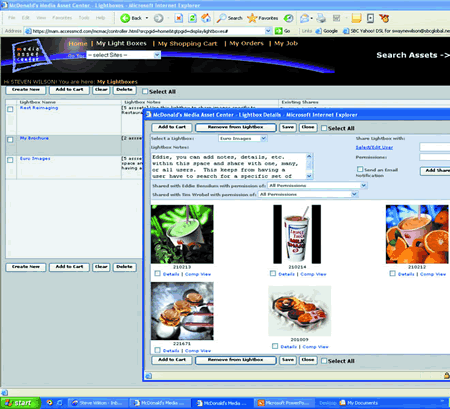Viewport: 450px width, 409px height.
Task: Open My Shopping Cart tab
Action: click(x=187, y=44)
